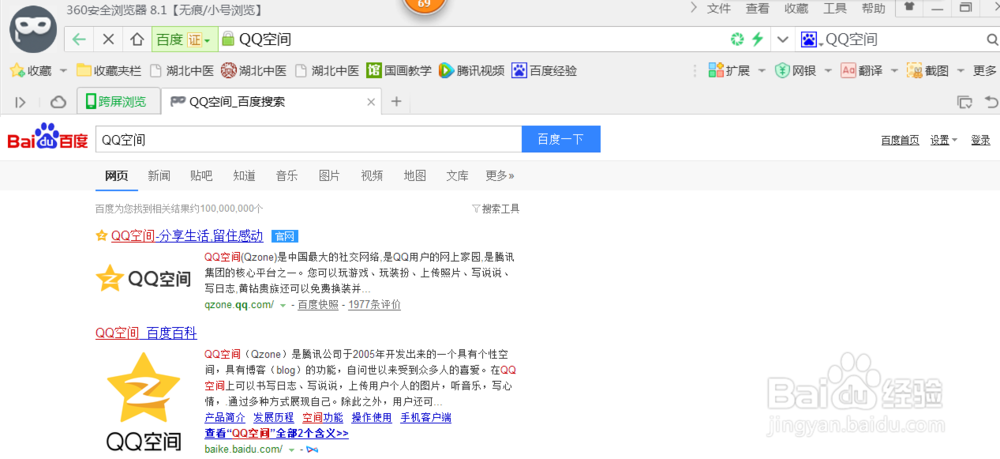Open the QQ空间_百度百科 result
The width and height of the screenshot is (1000, 459).
(146, 333)
